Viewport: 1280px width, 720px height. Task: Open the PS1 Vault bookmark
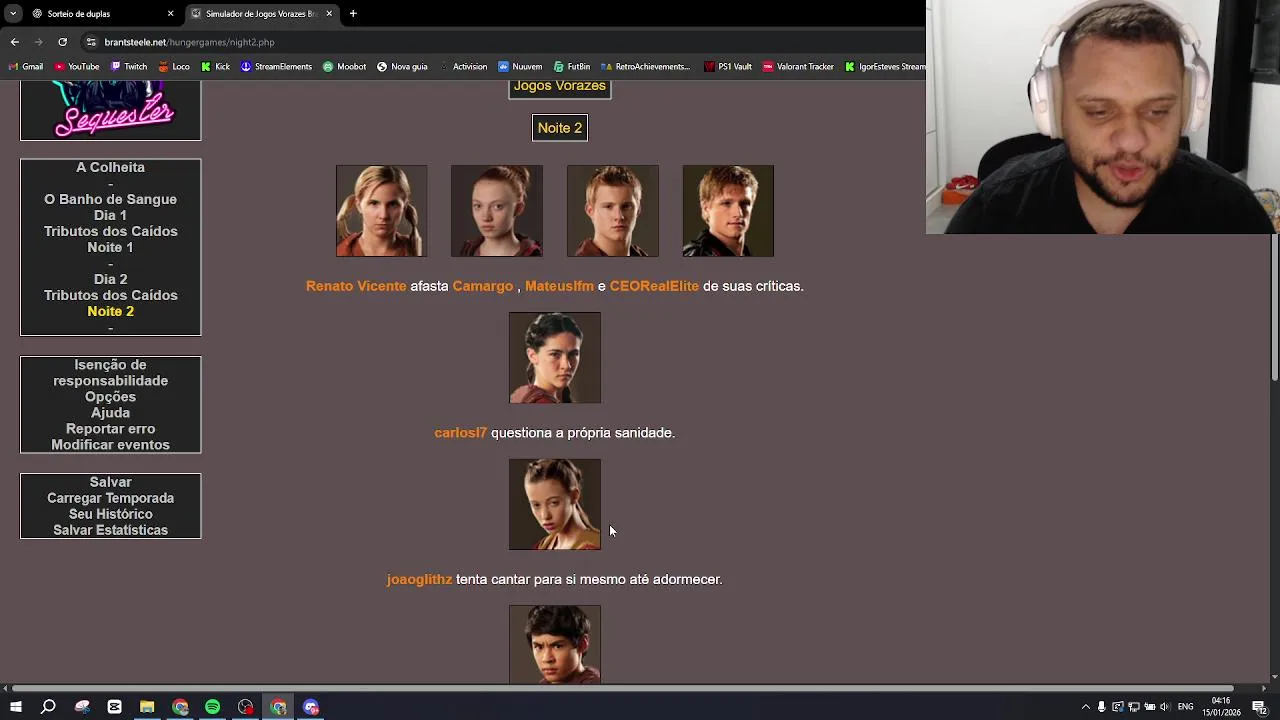tap(728, 67)
